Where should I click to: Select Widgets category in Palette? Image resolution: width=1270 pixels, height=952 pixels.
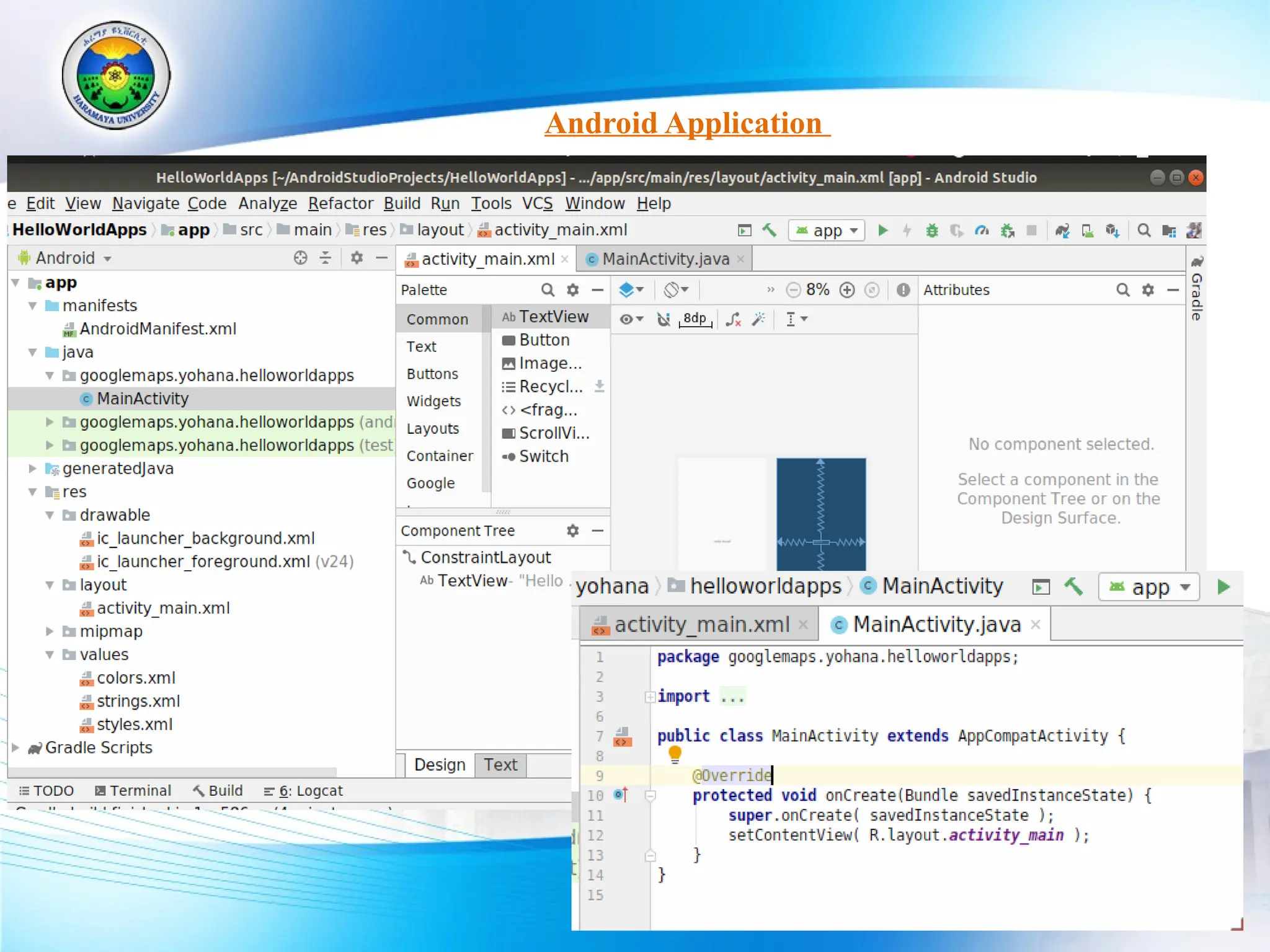coord(433,401)
